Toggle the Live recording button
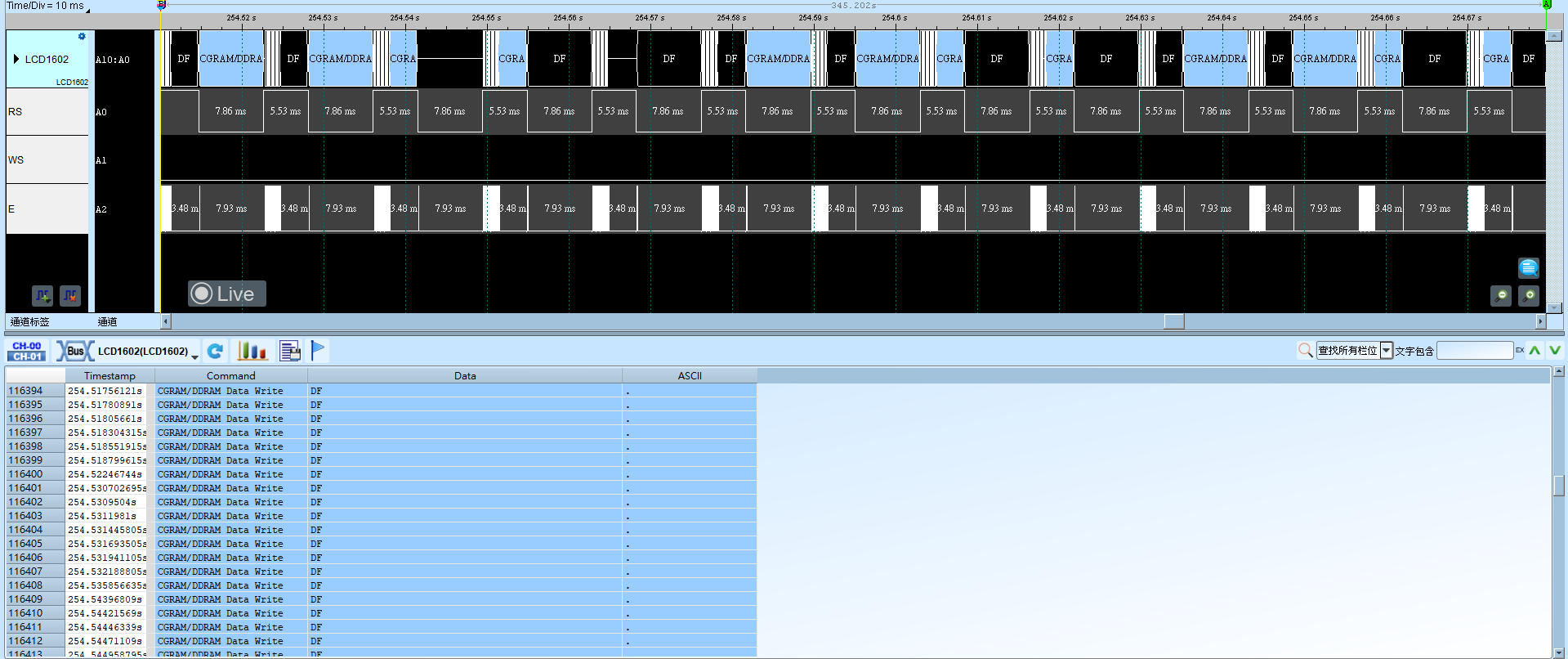1568x659 pixels. tap(226, 294)
